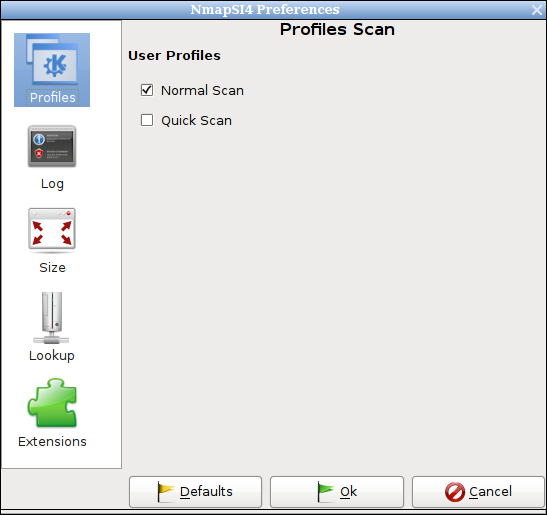547x515 pixels.
Task: Confirm preferences with the Ok button
Action: [x=337, y=492]
